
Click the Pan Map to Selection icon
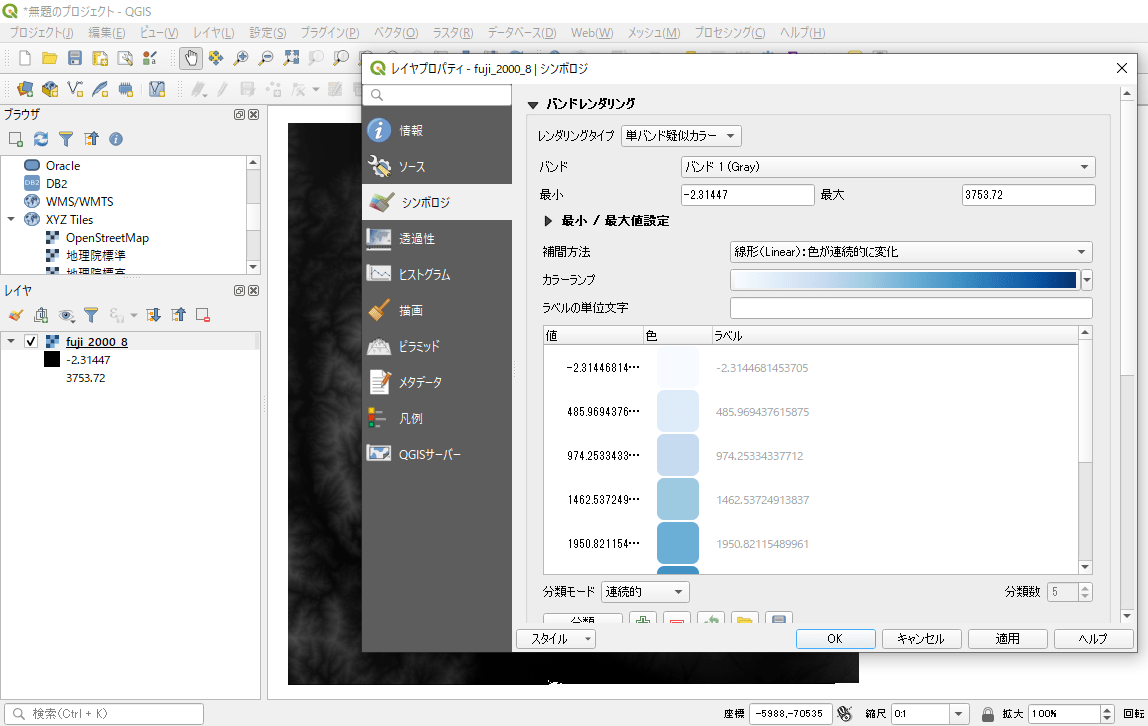[216, 58]
